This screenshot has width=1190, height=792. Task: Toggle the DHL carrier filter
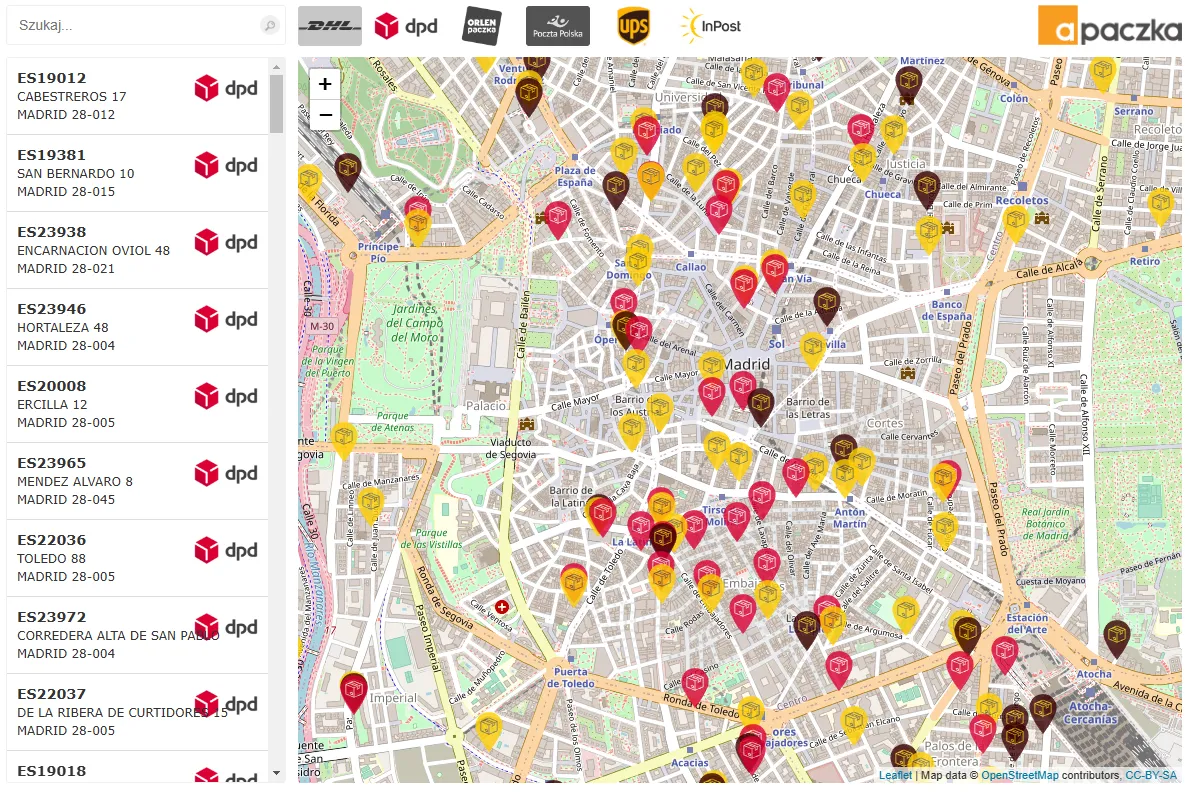(330, 26)
